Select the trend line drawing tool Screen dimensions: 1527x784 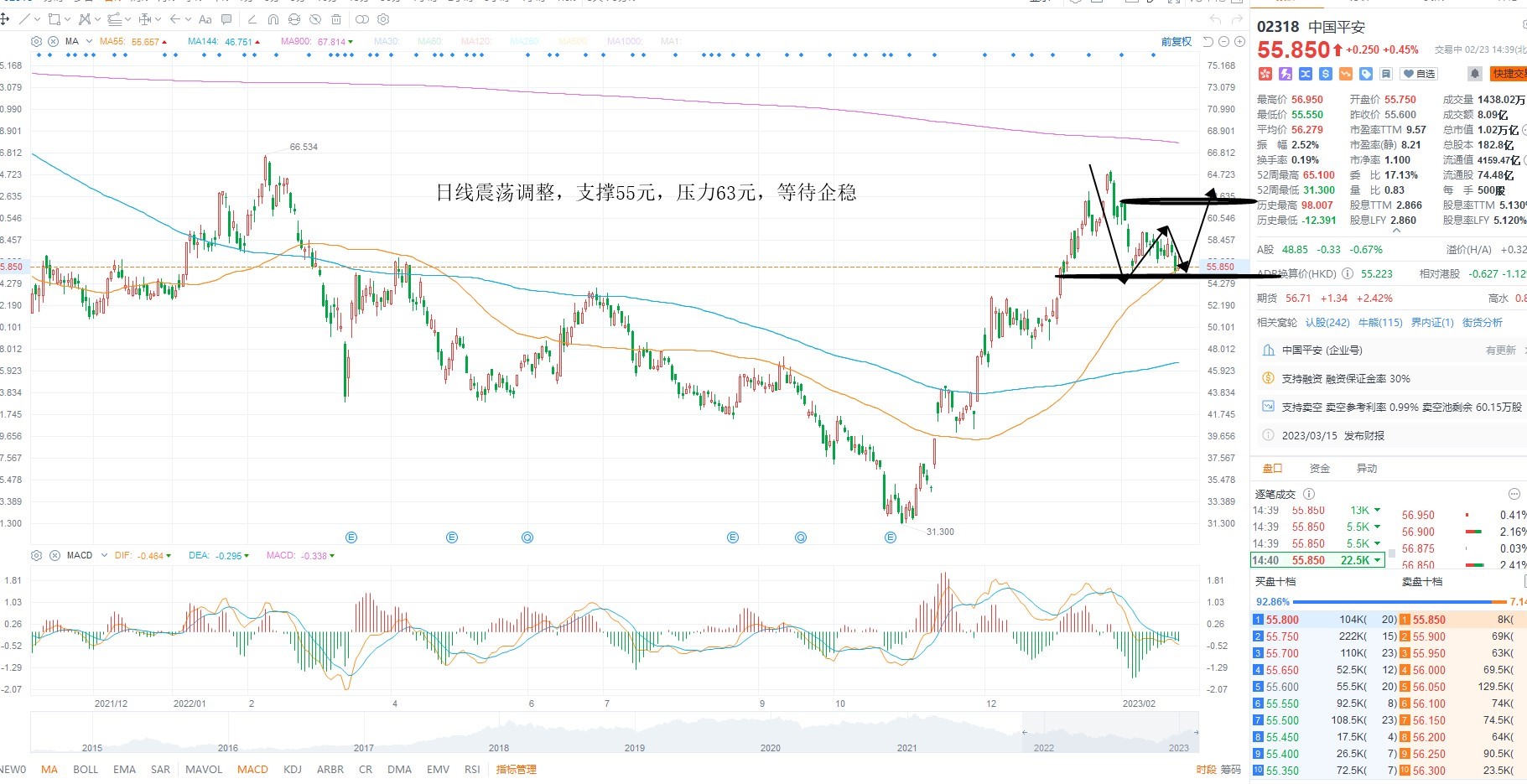[x=24, y=19]
